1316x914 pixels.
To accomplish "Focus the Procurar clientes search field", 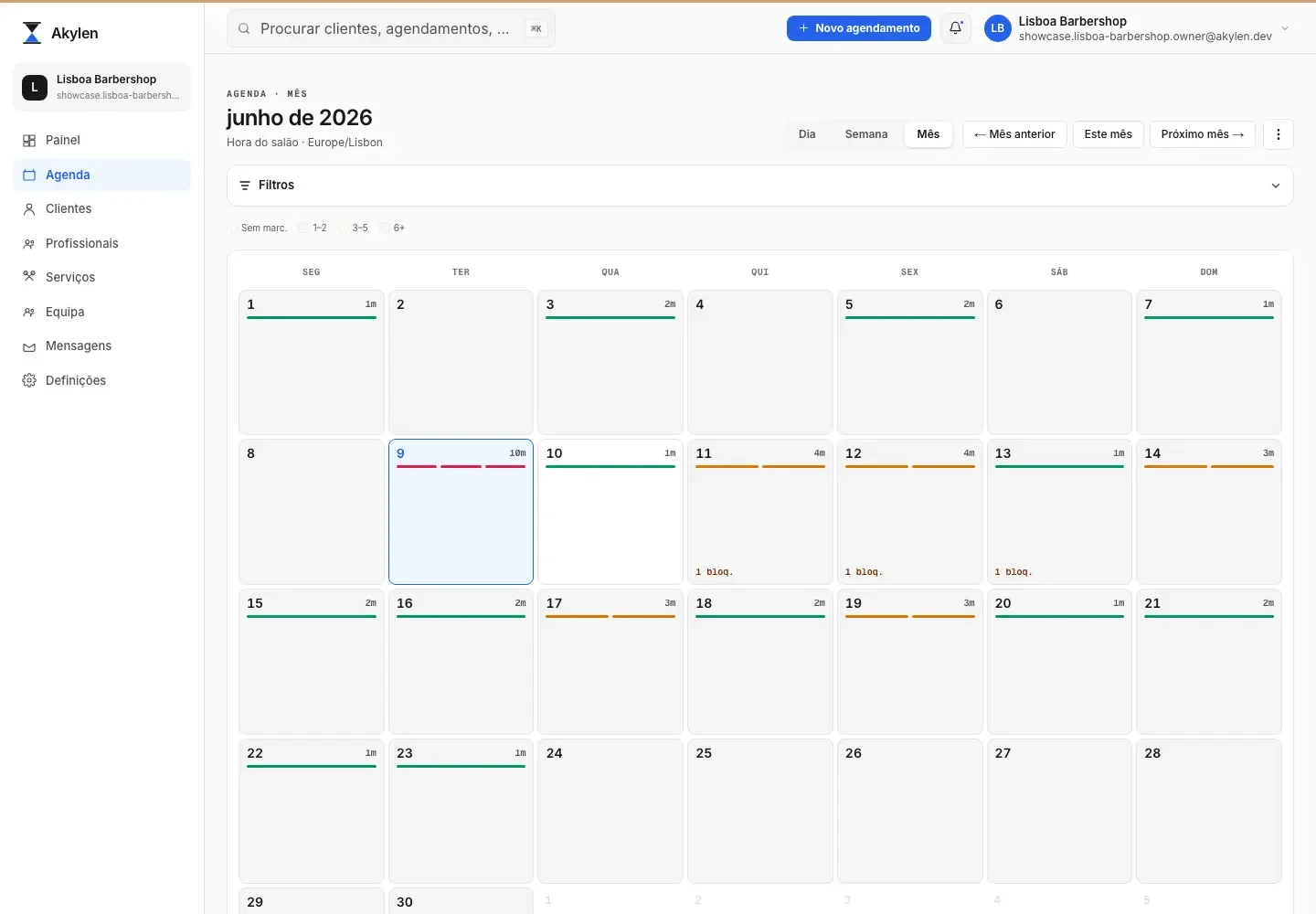I will [391, 28].
